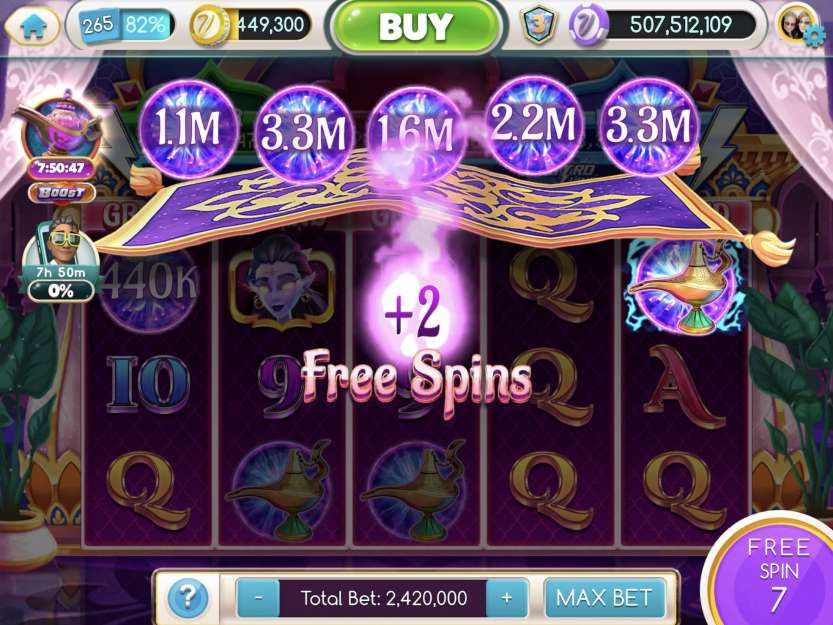Open the purple chip balance icon
Image resolution: width=833 pixels, height=625 pixels.
click(588, 25)
